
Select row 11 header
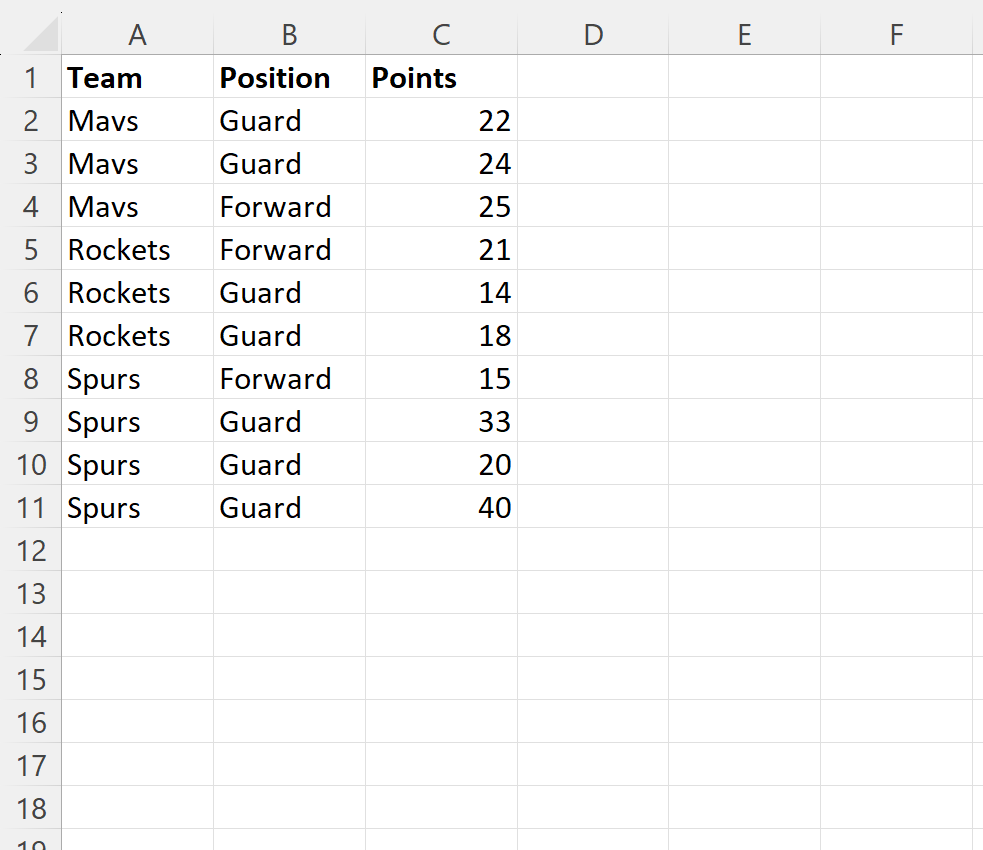[x=31, y=508]
